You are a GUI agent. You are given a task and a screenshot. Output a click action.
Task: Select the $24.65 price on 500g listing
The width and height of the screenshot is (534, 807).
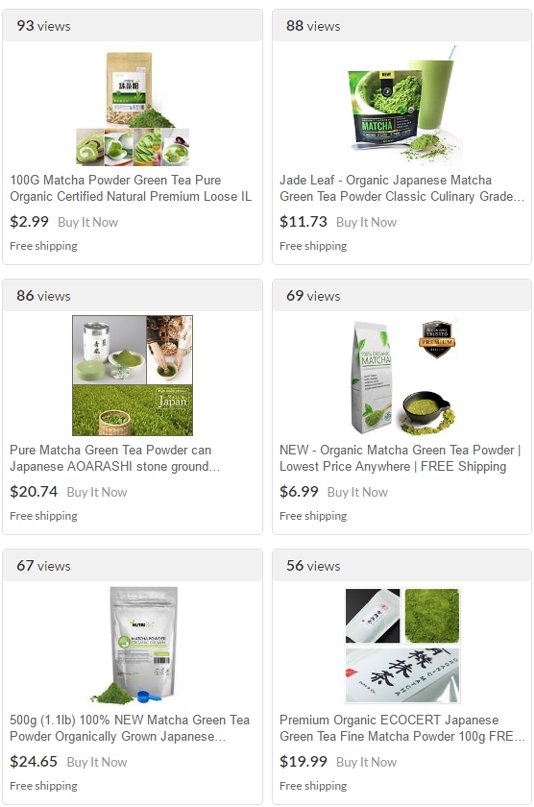(x=34, y=761)
